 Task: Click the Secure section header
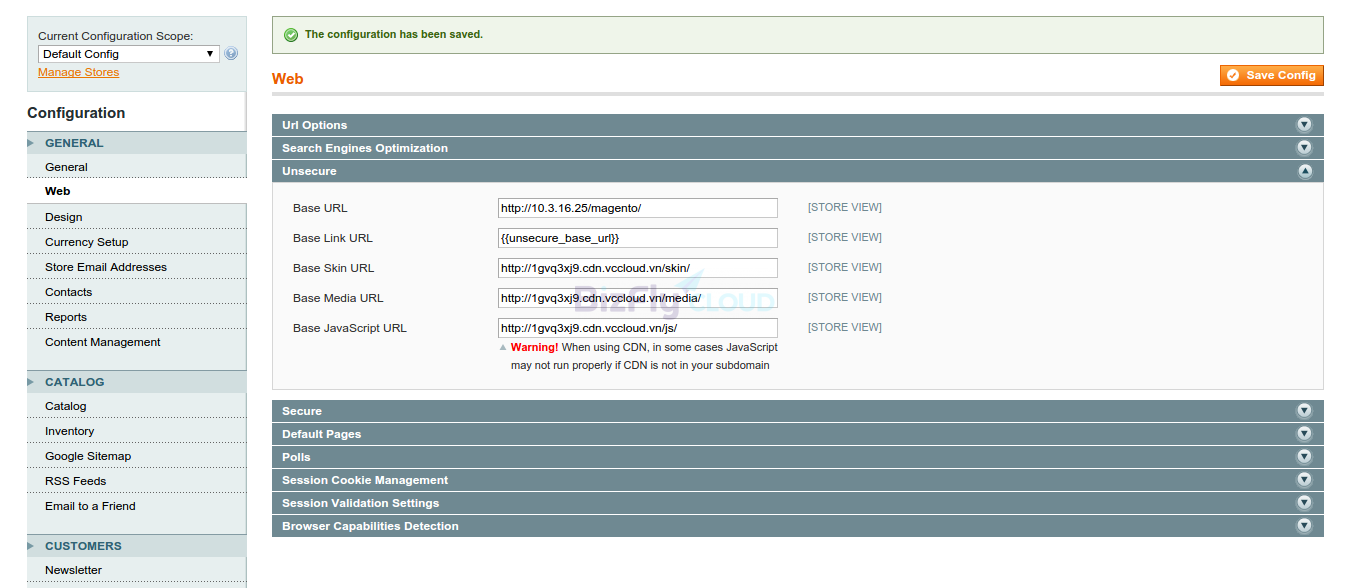coord(797,411)
